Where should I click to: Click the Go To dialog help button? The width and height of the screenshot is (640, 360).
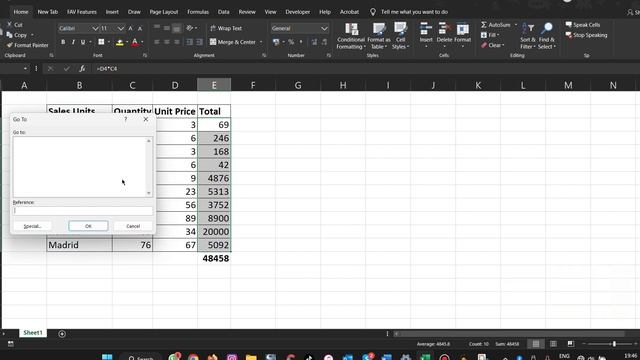click(x=126, y=119)
